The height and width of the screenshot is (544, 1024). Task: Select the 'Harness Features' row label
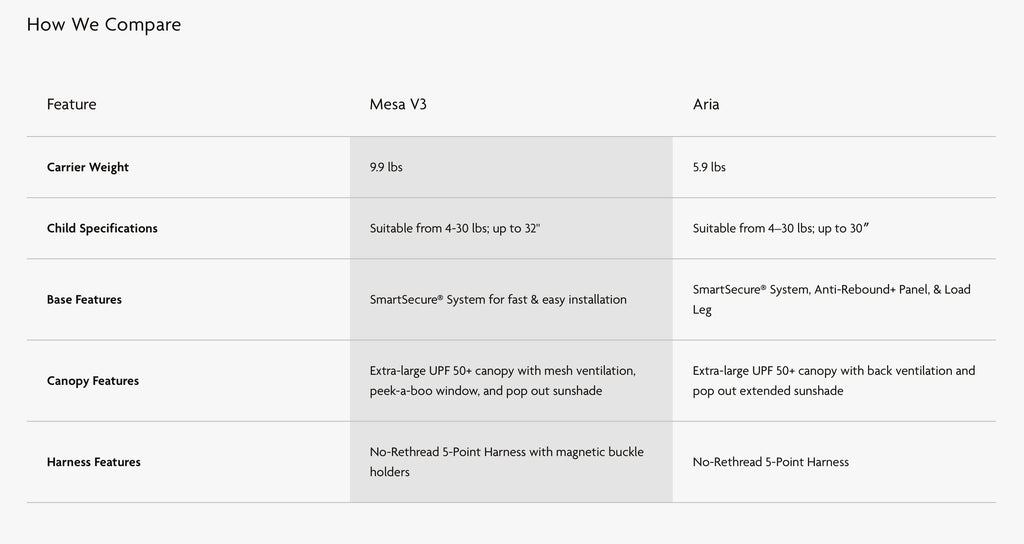click(94, 462)
